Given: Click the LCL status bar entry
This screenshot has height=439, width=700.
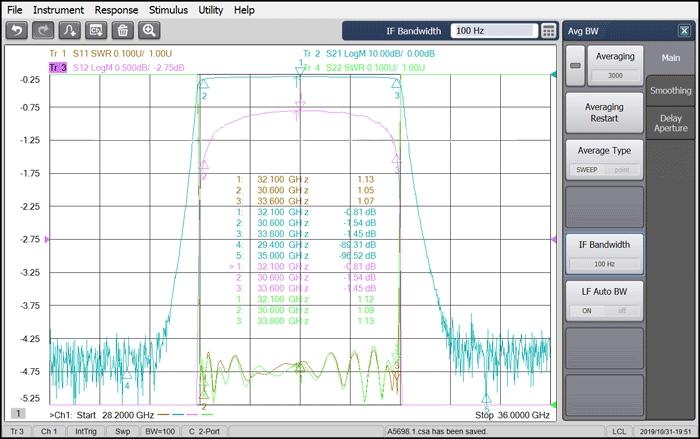Looking at the screenshot, I should pyautogui.click(x=619, y=431).
